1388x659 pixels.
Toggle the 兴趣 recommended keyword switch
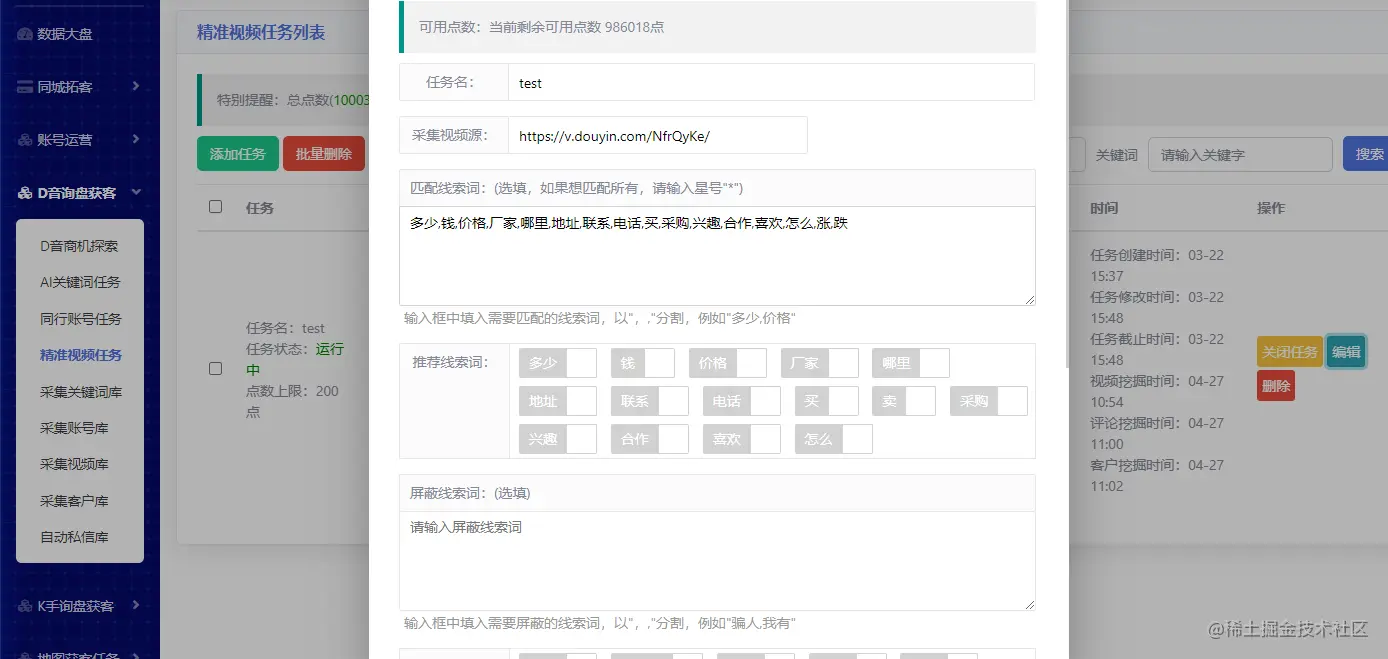(x=558, y=439)
